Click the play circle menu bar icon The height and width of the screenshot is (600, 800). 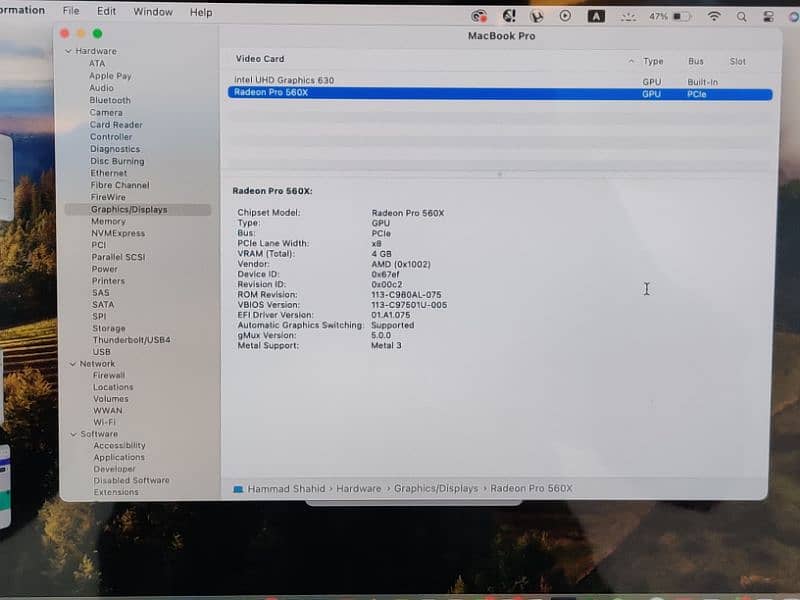click(x=566, y=16)
